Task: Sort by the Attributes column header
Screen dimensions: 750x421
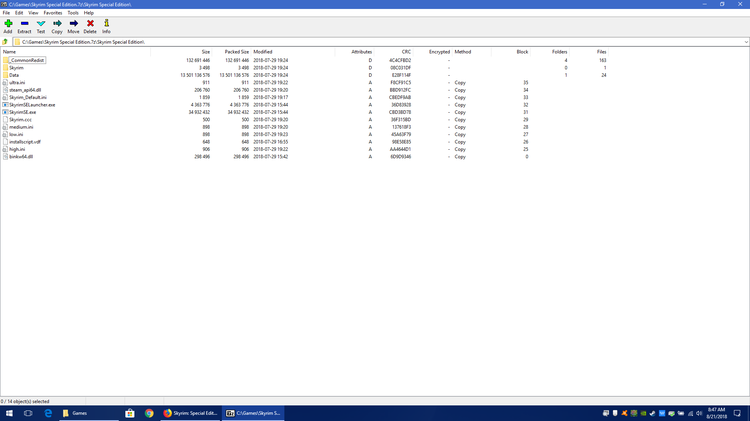Action: point(354,52)
